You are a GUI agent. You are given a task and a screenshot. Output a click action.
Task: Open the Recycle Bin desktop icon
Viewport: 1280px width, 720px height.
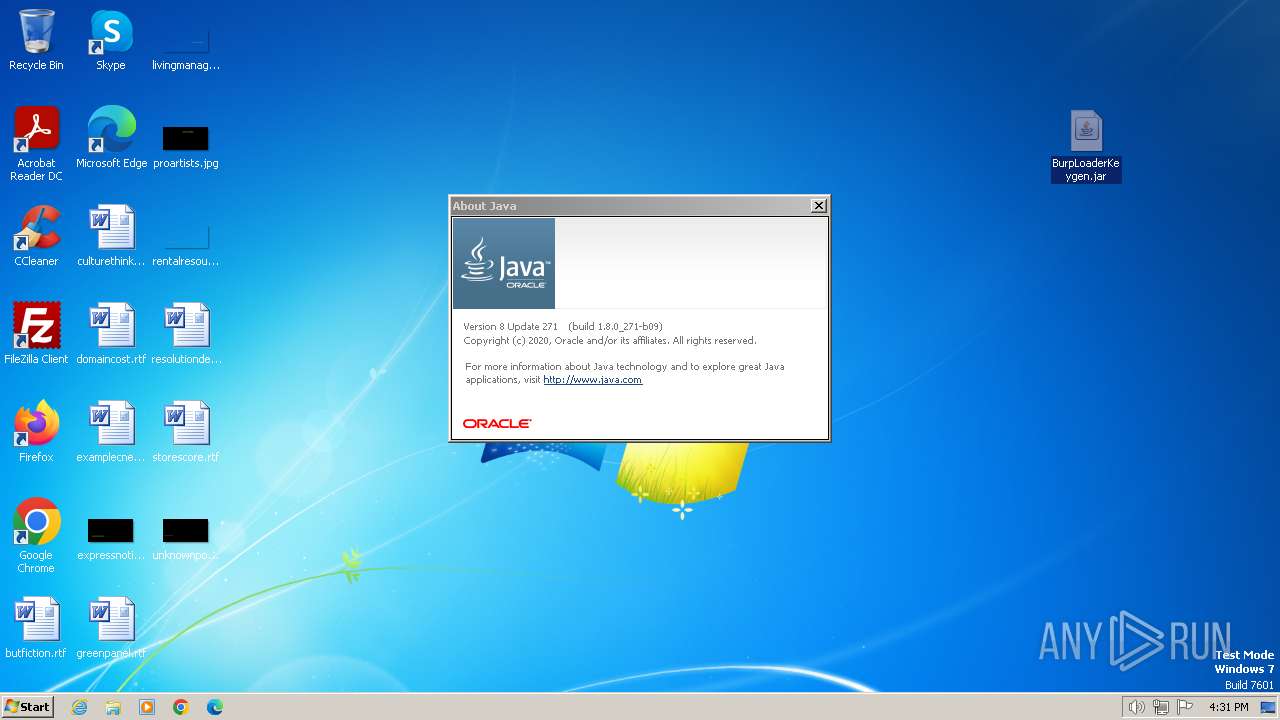(x=36, y=40)
